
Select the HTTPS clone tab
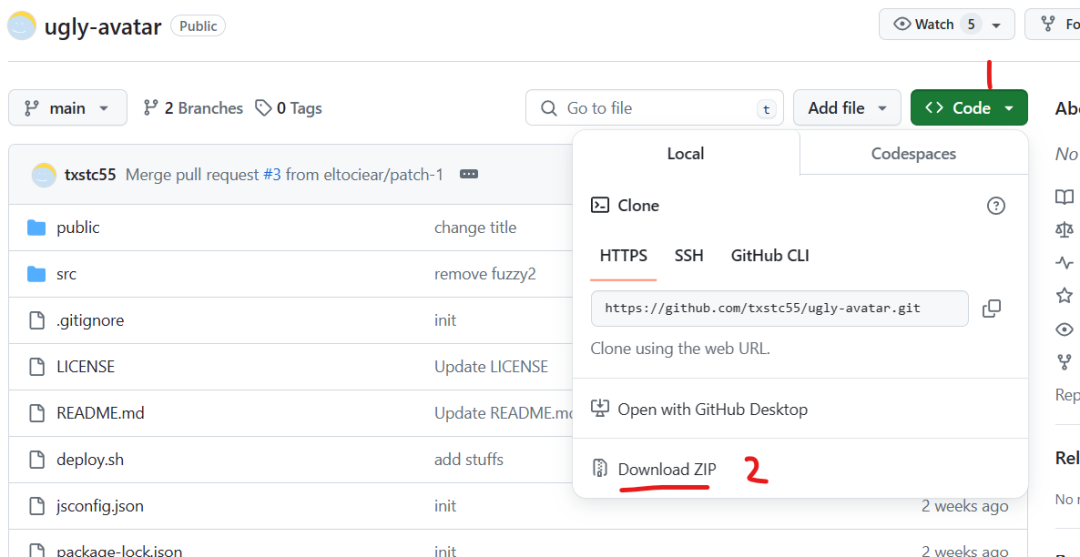point(623,256)
